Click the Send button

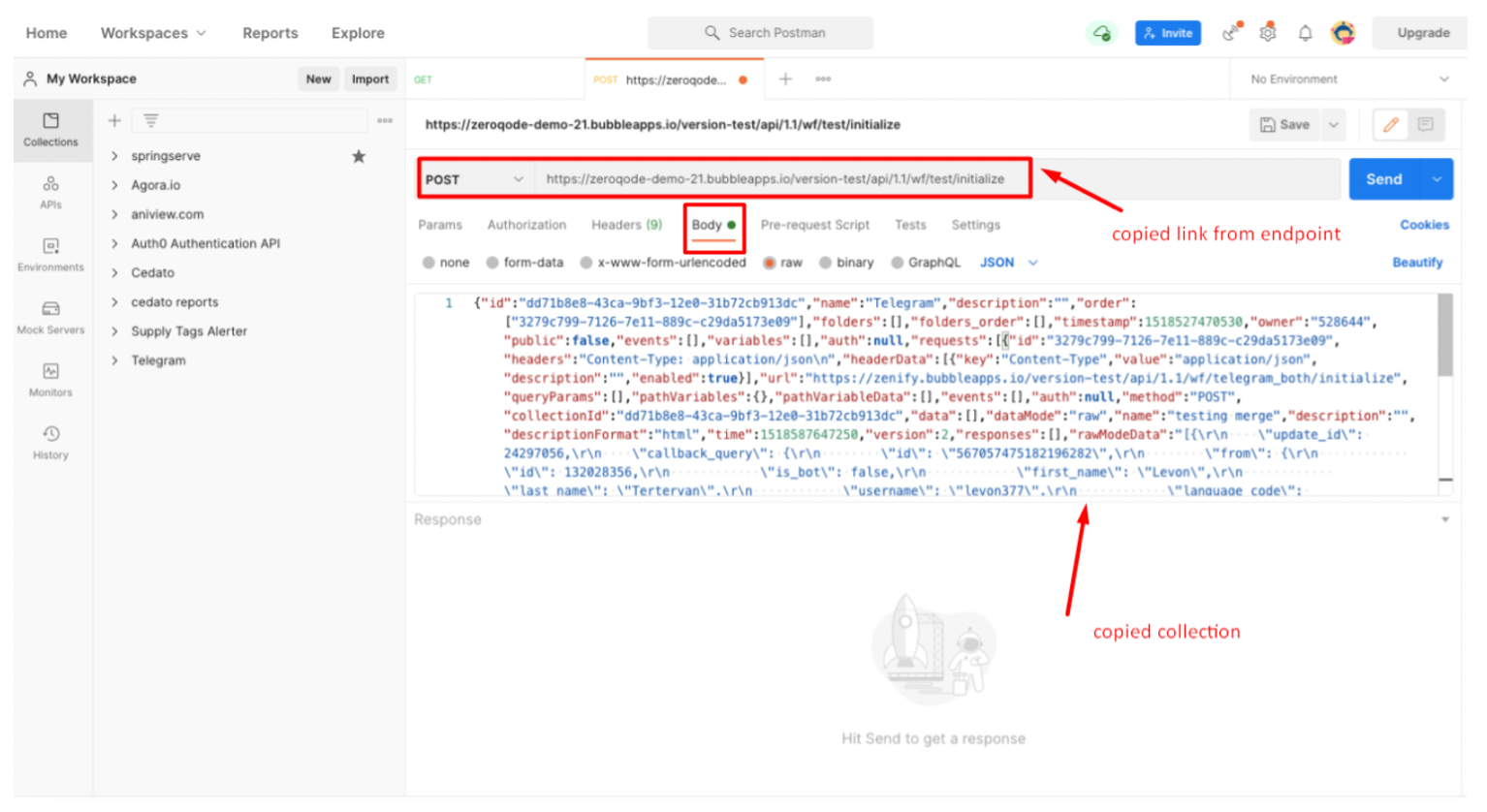(x=1384, y=179)
